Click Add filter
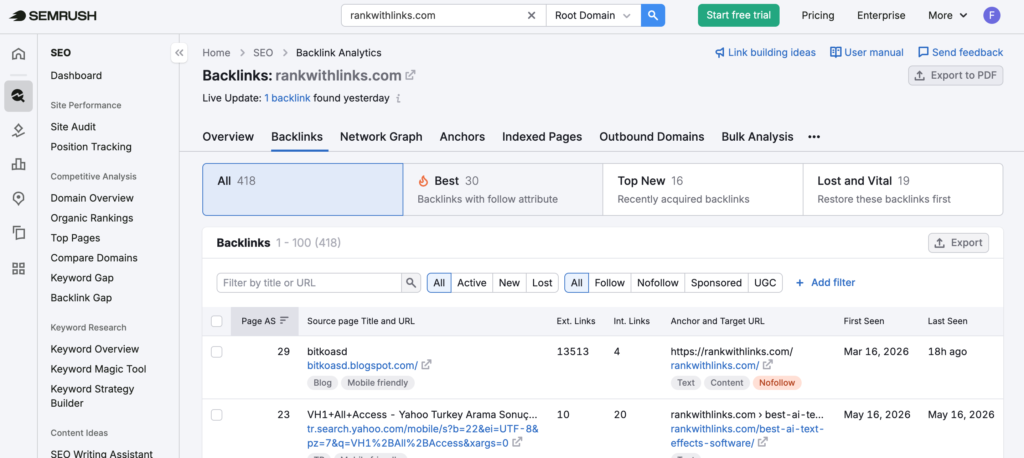1024x458 pixels. 825,283
